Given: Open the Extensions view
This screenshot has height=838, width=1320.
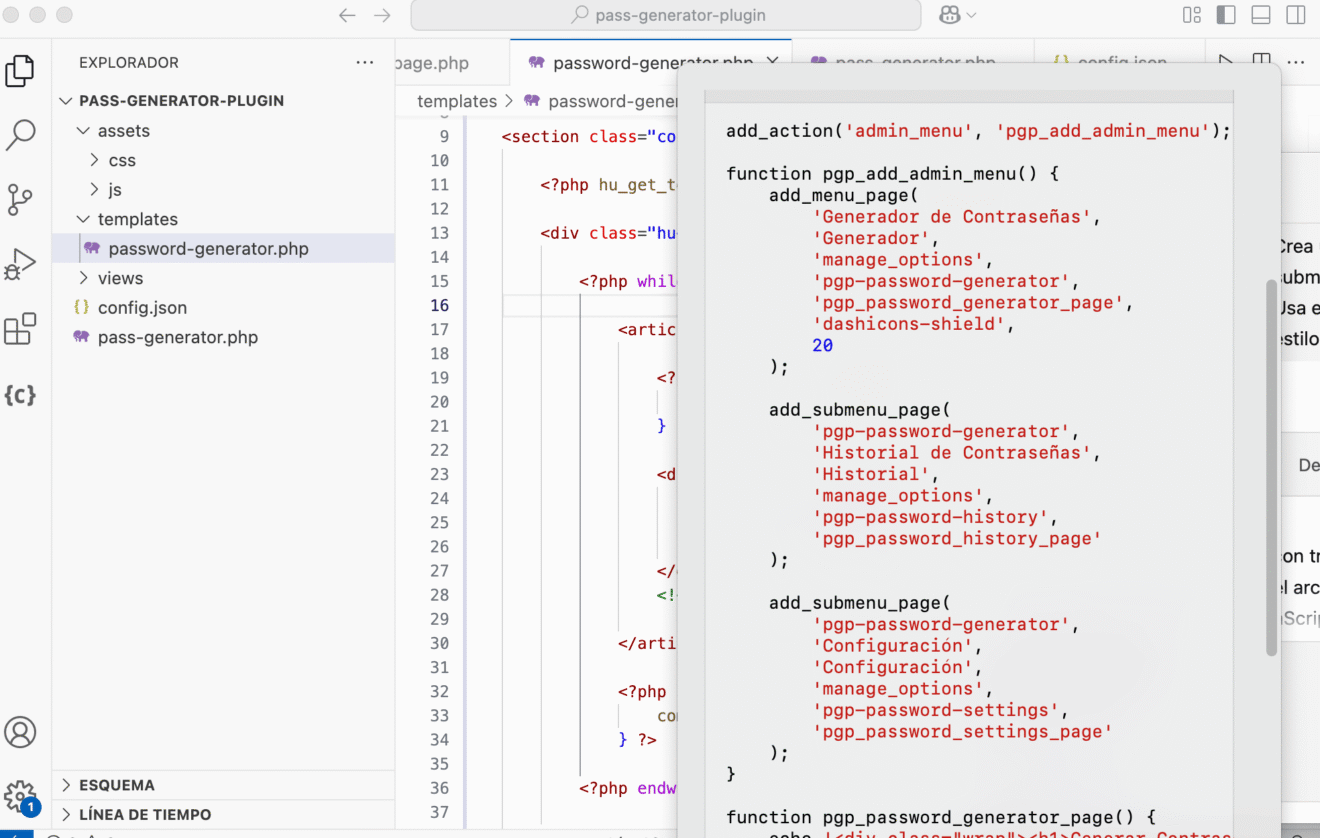Looking at the screenshot, I should (21, 330).
